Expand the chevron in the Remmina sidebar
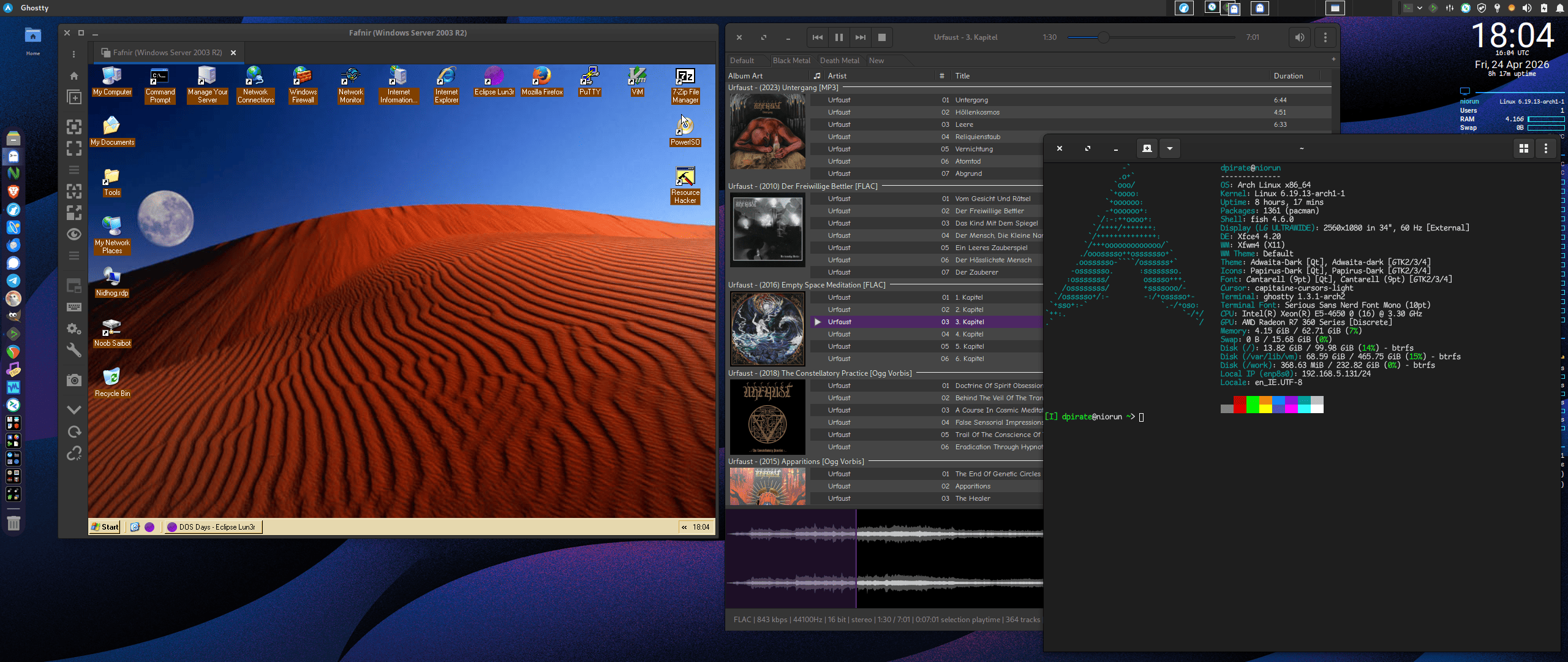 pyautogui.click(x=74, y=409)
